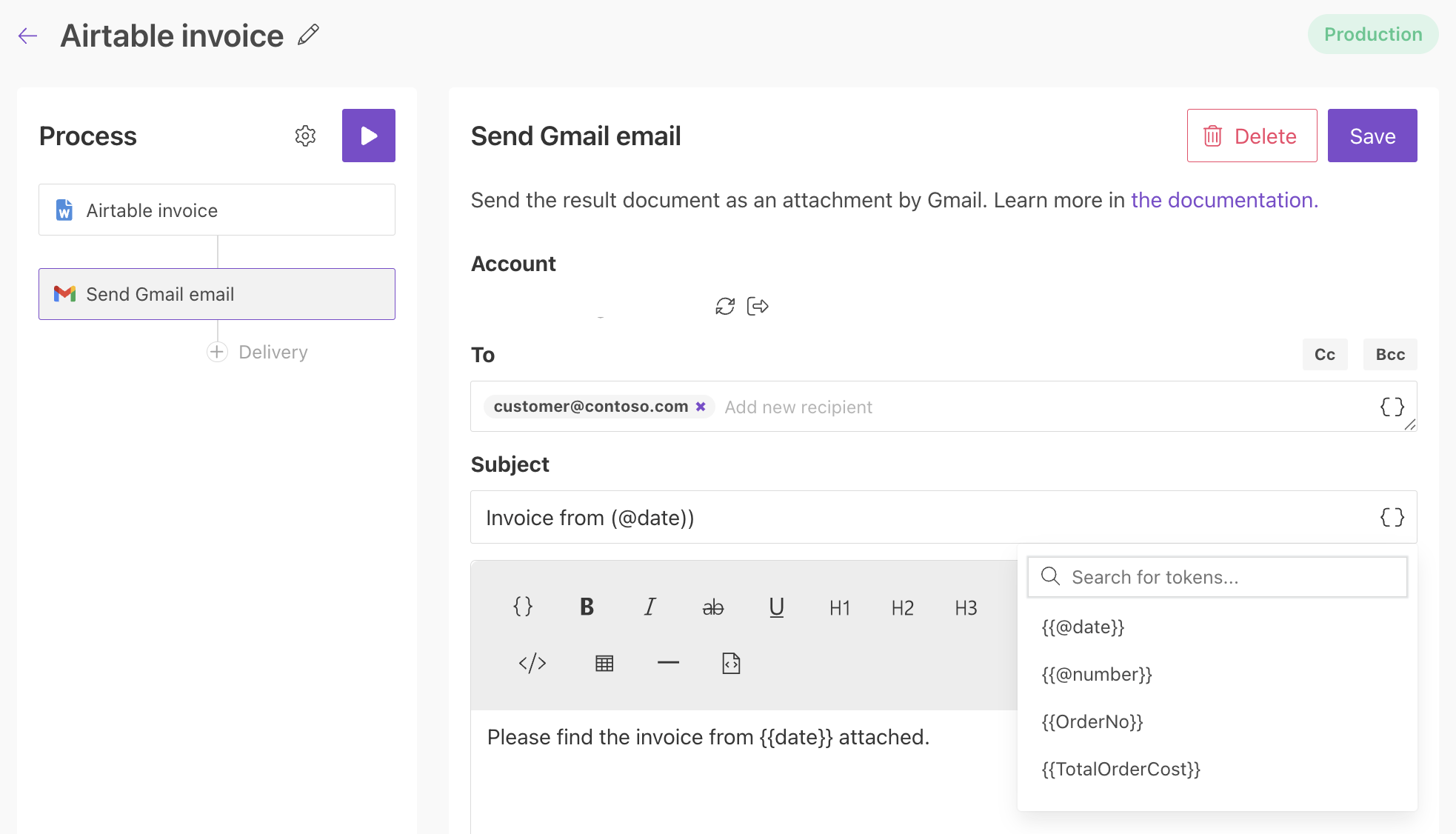Image resolution: width=1456 pixels, height=834 pixels.
Task: Apply Heading 1 style in the editor
Action: (x=839, y=607)
